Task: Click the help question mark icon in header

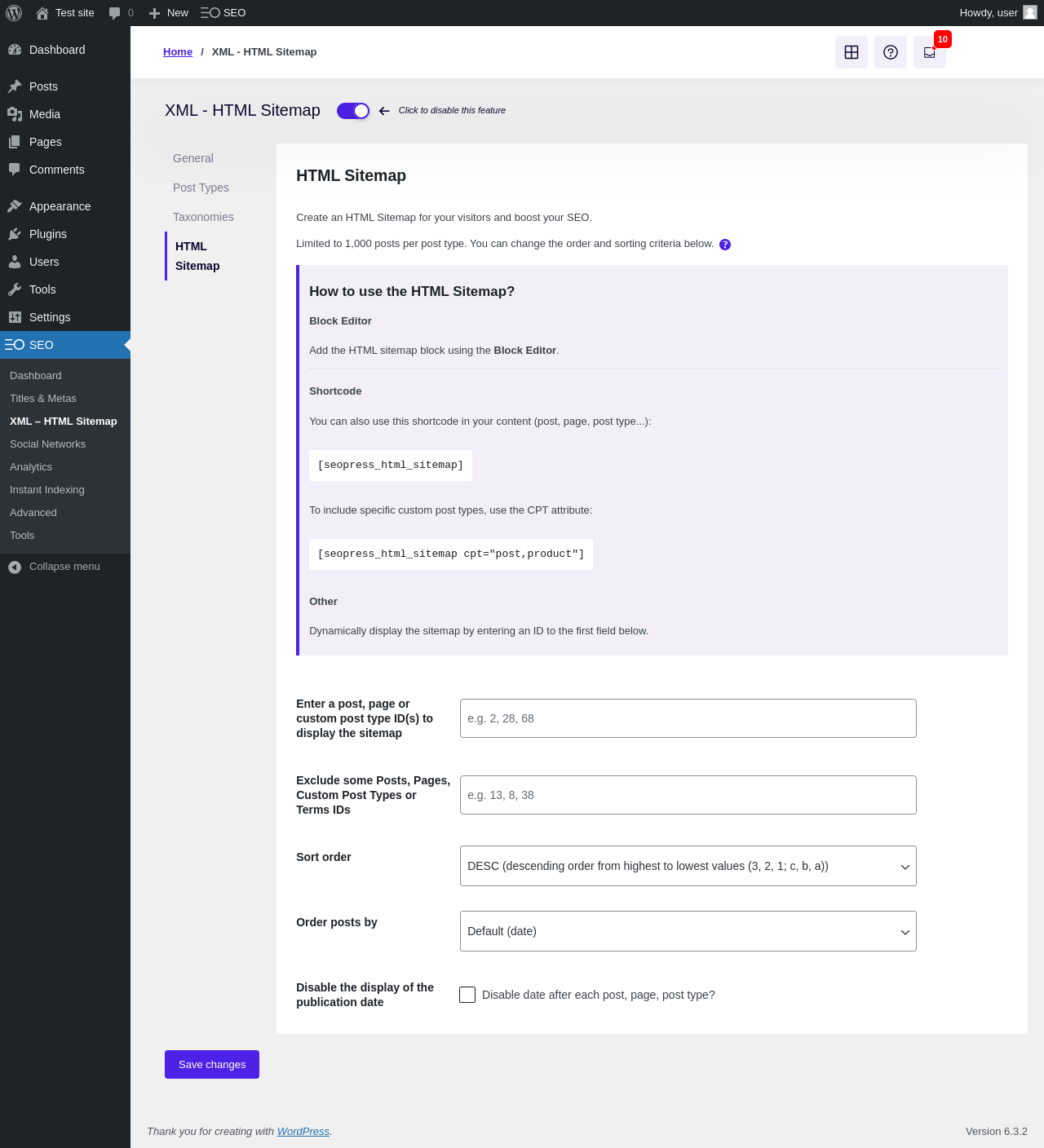Action: (x=891, y=52)
